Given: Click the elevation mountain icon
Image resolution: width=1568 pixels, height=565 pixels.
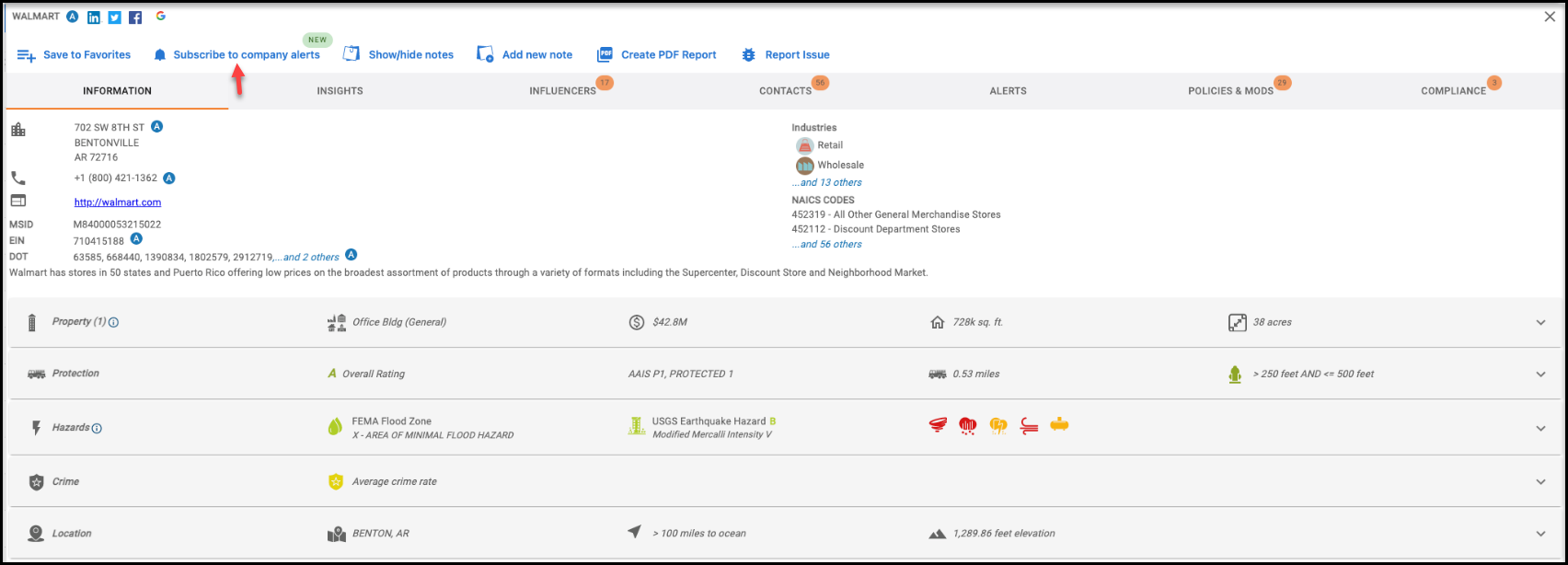Looking at the screenshot, I should [937, 534].
